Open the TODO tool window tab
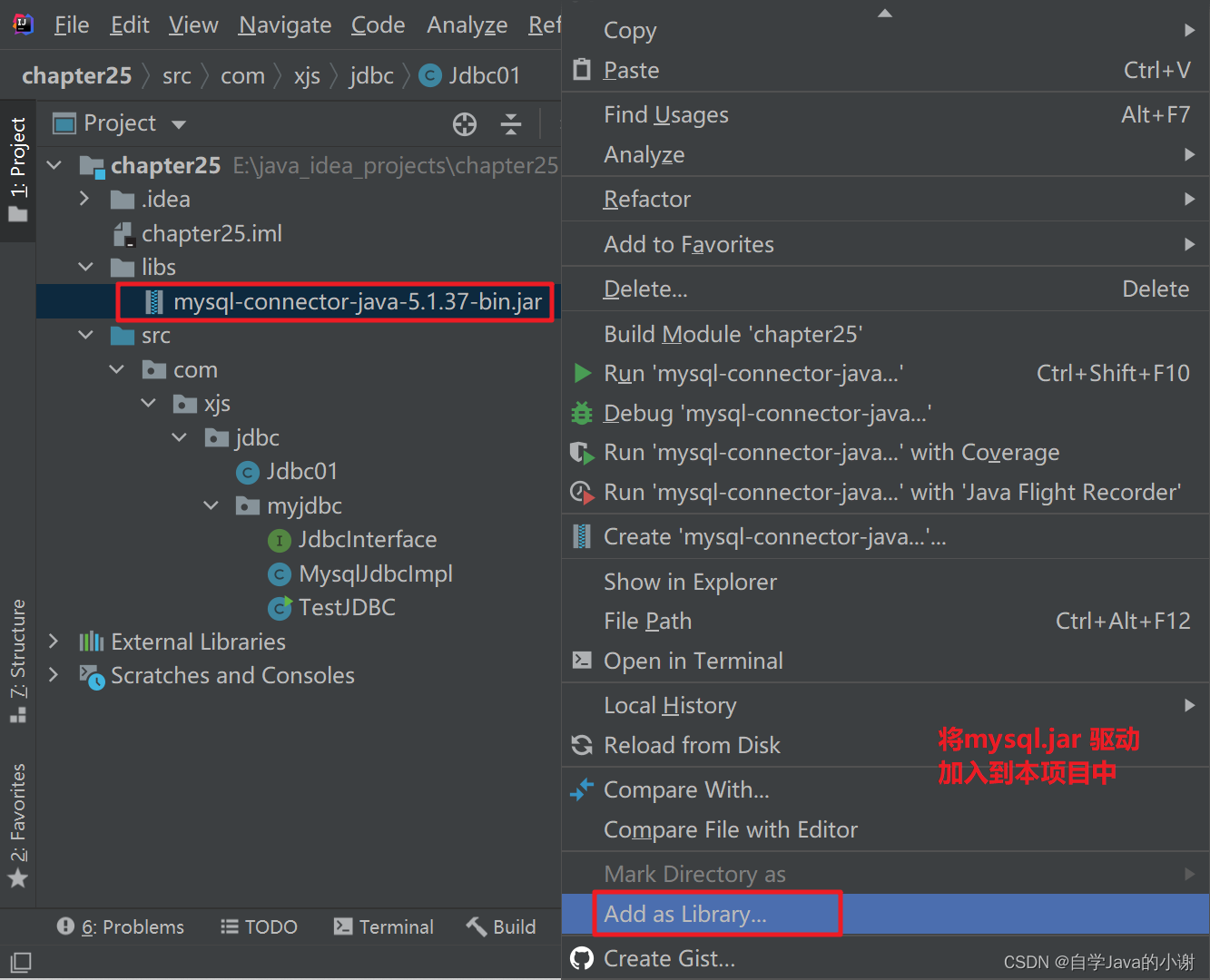 (259, 926)
